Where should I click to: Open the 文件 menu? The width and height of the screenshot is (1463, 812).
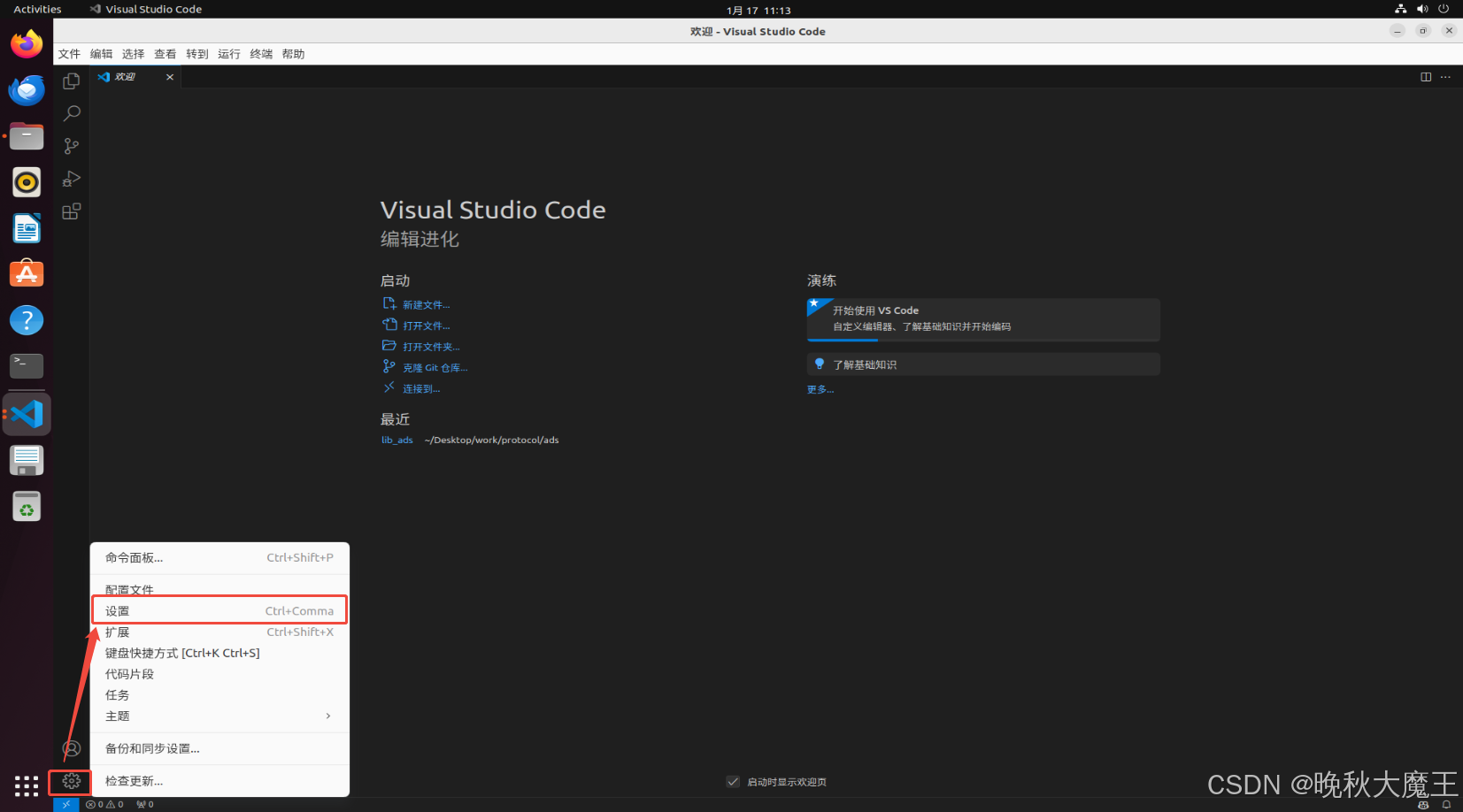[69, 54]
